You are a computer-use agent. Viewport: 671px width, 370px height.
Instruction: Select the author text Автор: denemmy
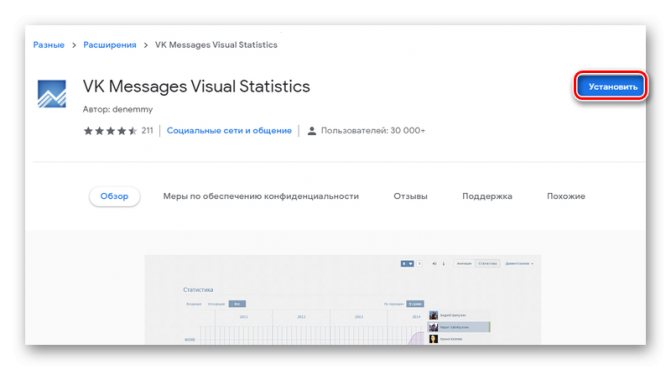coord(118,110)
